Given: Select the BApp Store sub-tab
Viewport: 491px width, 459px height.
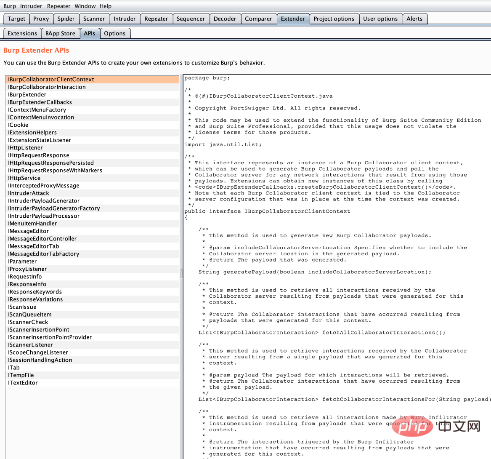Looking at the screenshot, I should click(x=60, y=33).
